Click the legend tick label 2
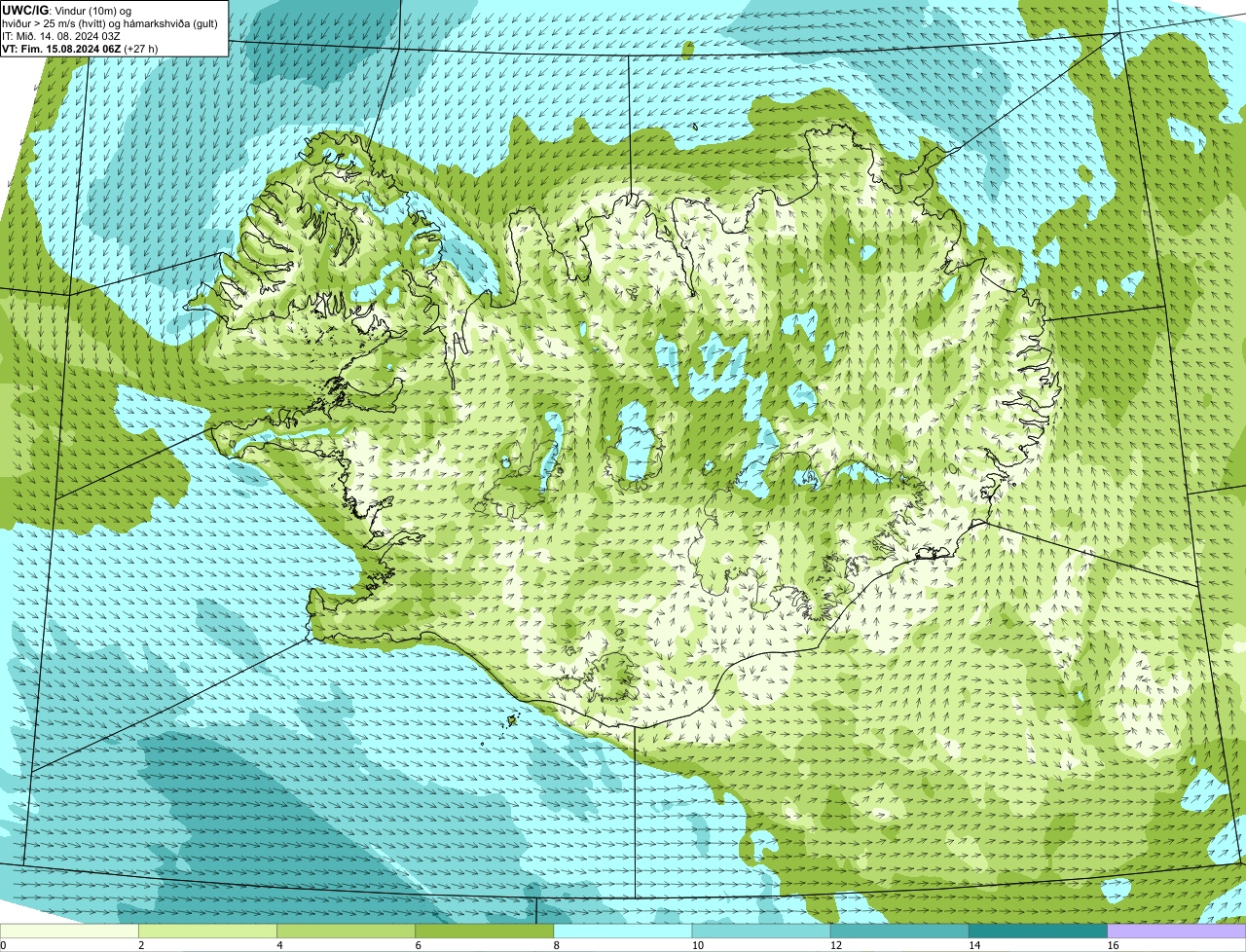 (142, 945)
